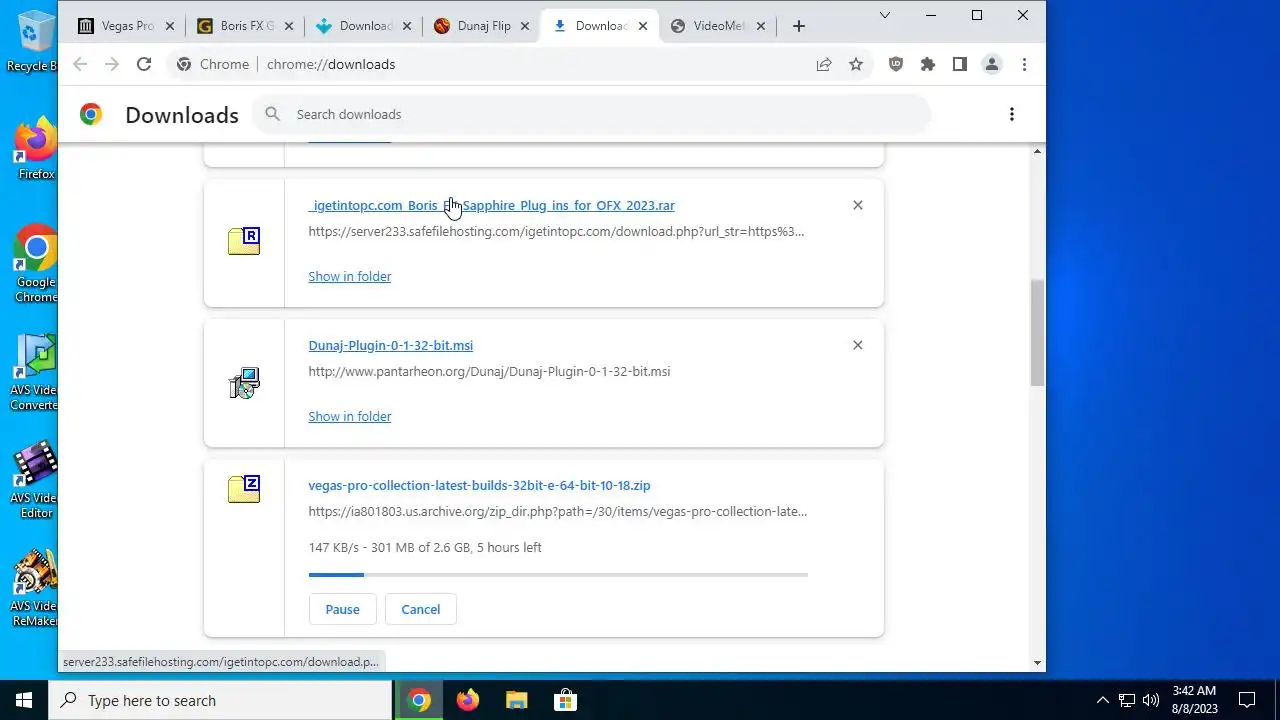Click the MSI installer file icon

(244, 383)
